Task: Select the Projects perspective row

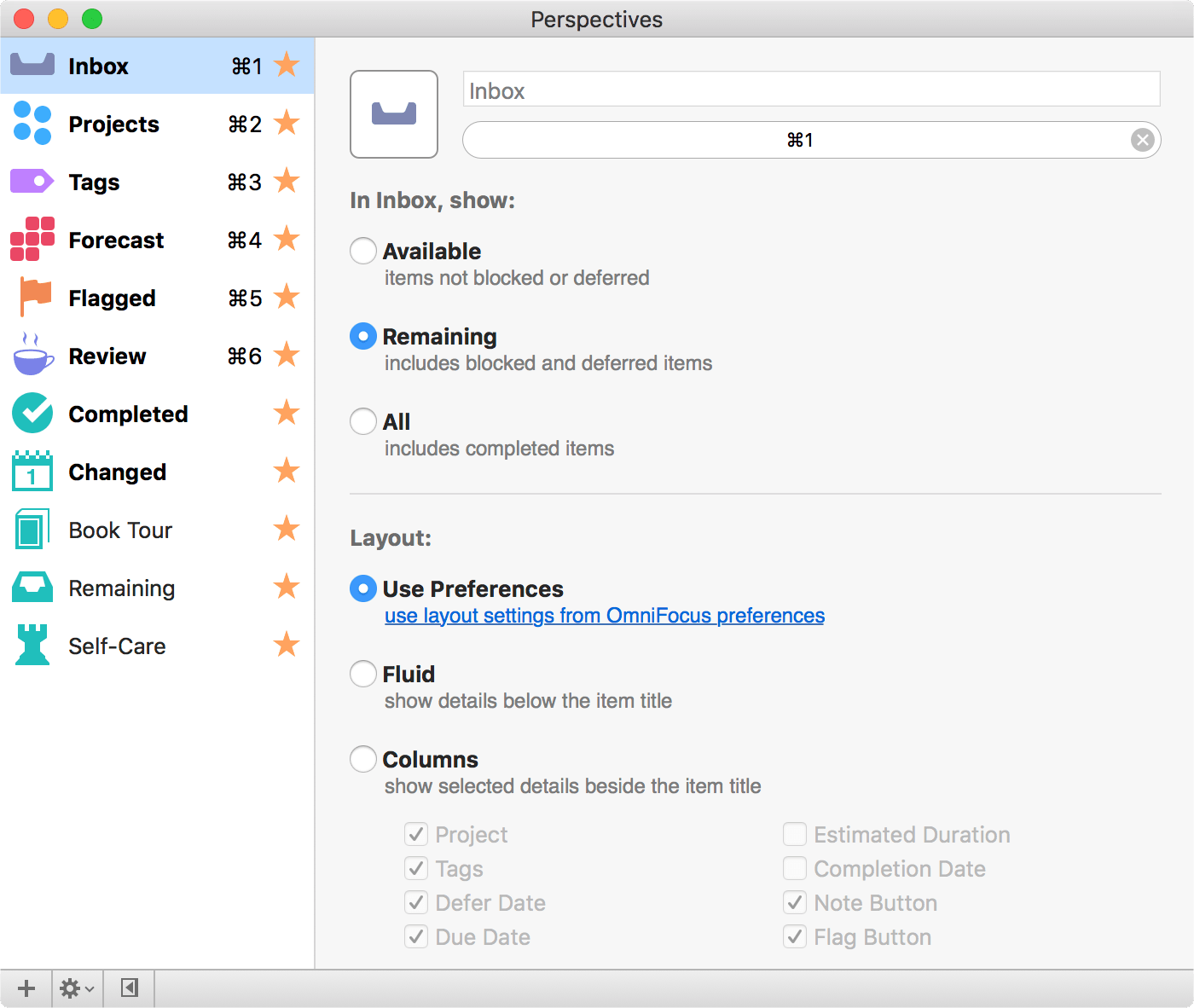Action: click(157, 123)
